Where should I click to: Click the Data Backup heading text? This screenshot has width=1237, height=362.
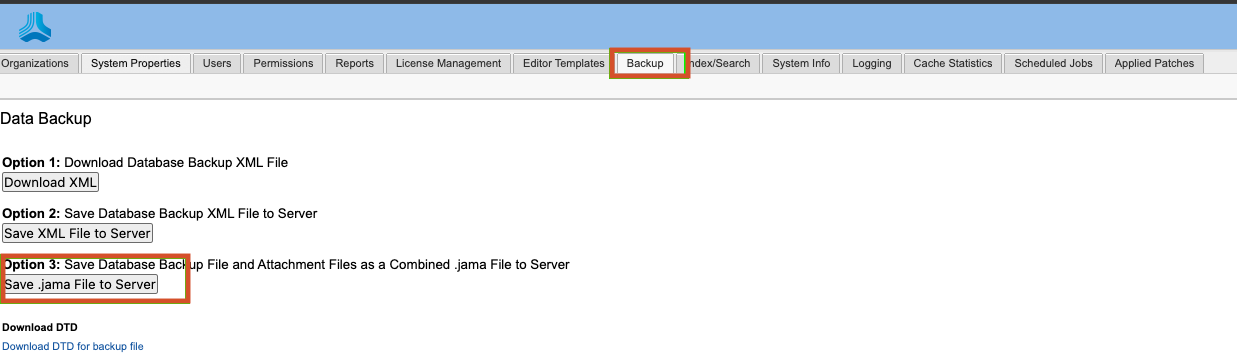tap(46, 118)
